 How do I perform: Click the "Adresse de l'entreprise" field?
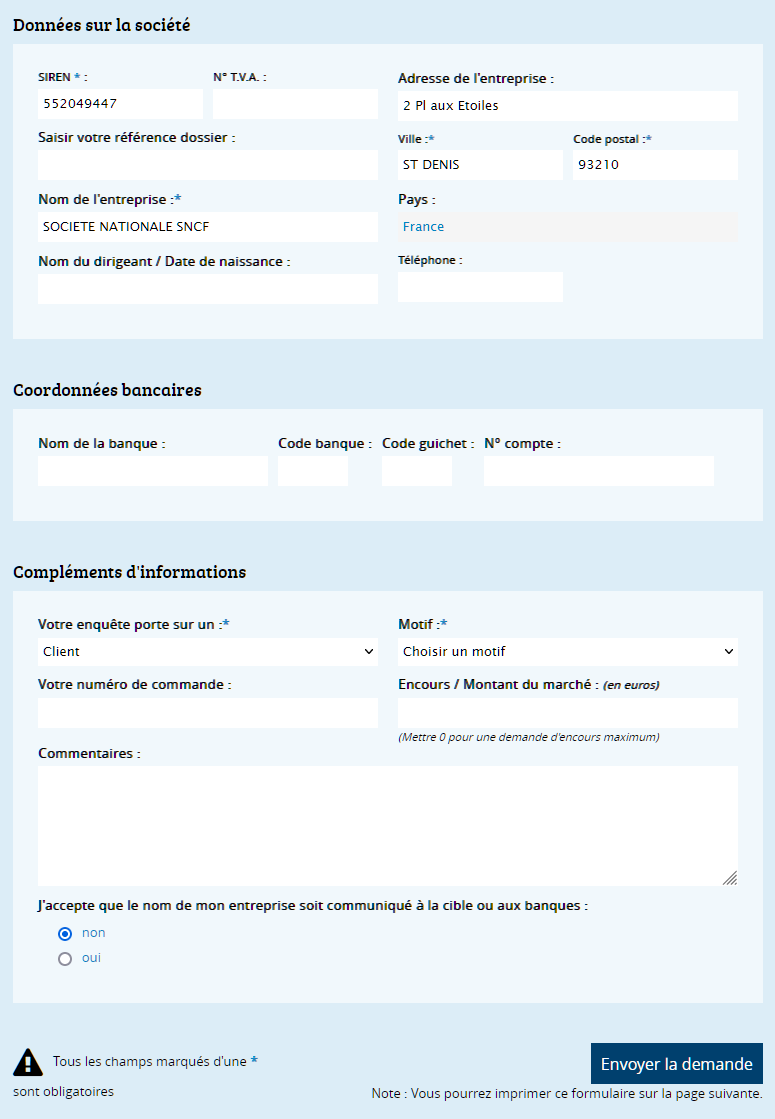(x=568, y=106)
